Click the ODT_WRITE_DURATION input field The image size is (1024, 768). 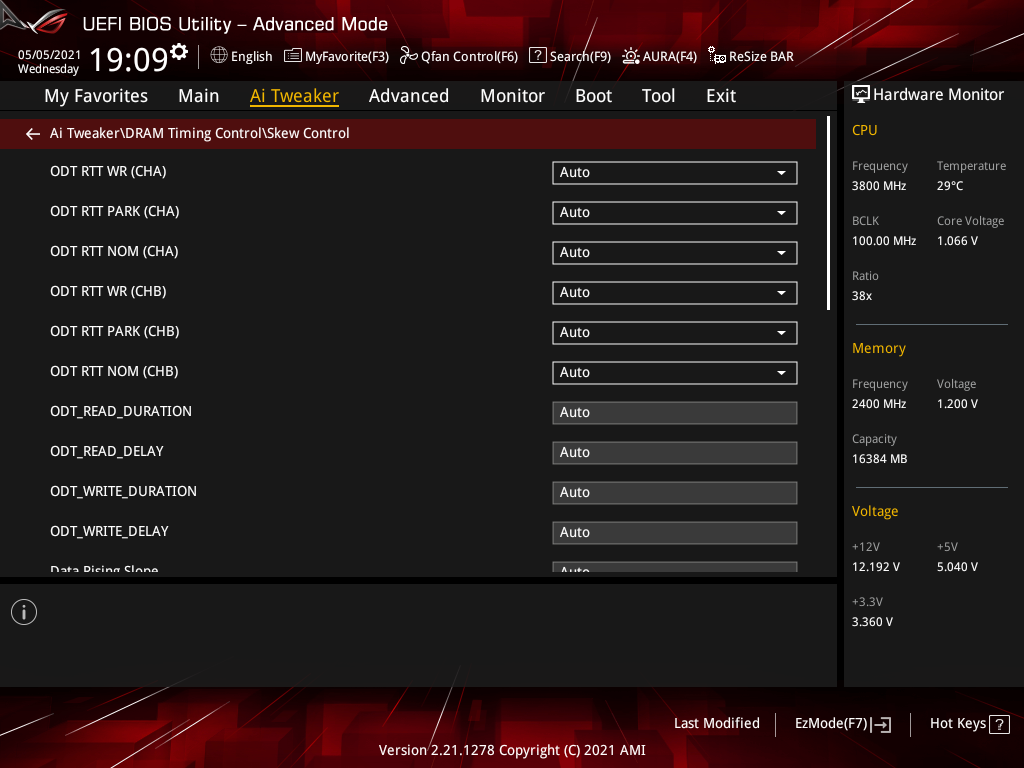(675, 492)
